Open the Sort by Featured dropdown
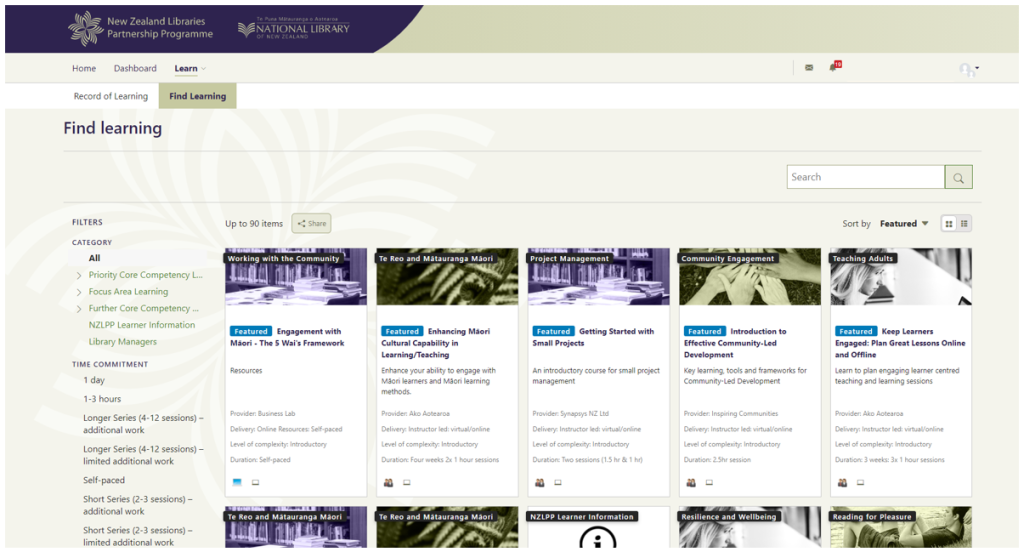The width and height of the screenshot is (1024, 552). tap(904, 223)
